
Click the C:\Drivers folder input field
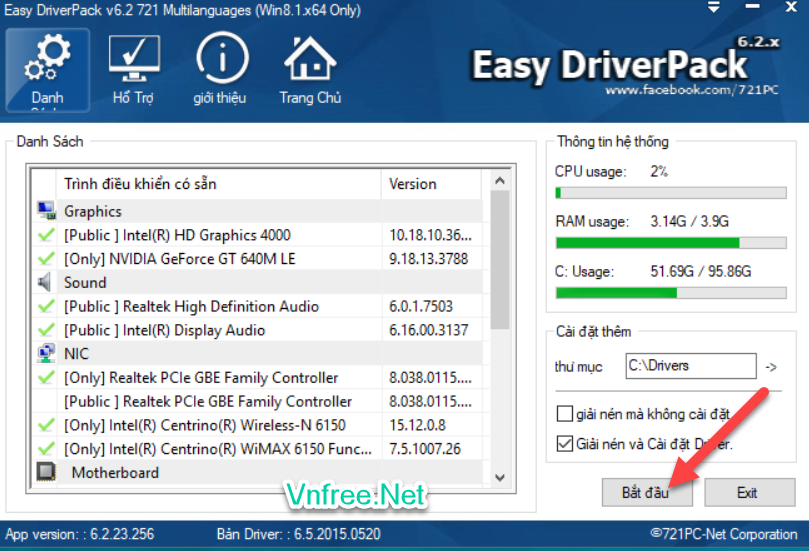[690, 366]
